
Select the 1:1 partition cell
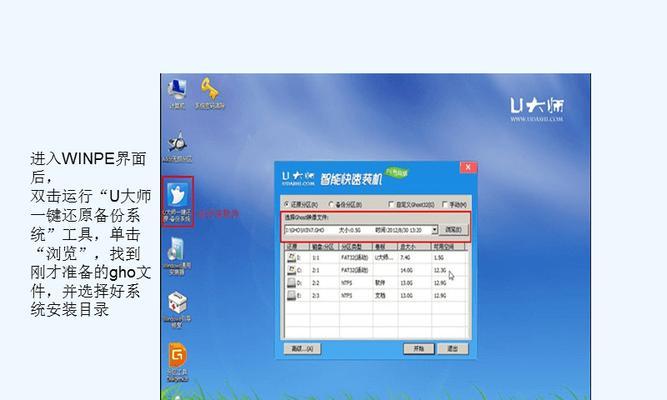(316, 258)
